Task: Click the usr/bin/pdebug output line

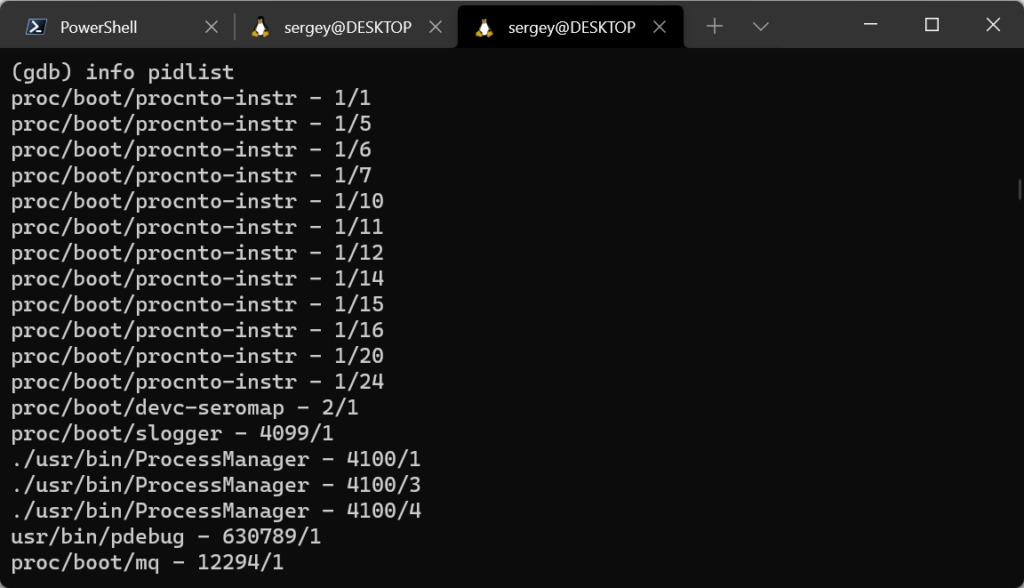Action: click(x=166, y=537)
